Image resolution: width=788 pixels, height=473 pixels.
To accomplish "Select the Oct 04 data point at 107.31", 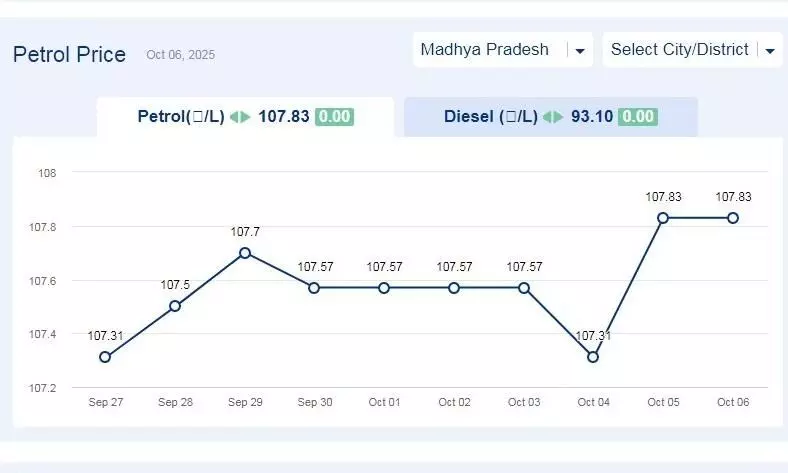I will 593,357.
